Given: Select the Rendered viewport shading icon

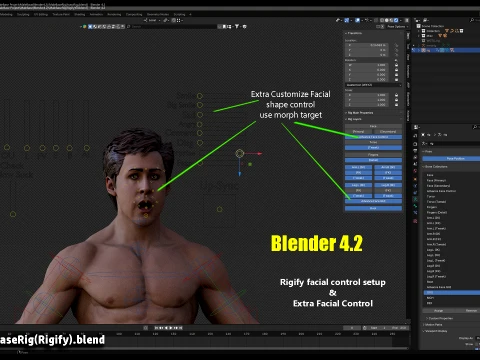Looking at the screenshot, I should tap(396, 20).
